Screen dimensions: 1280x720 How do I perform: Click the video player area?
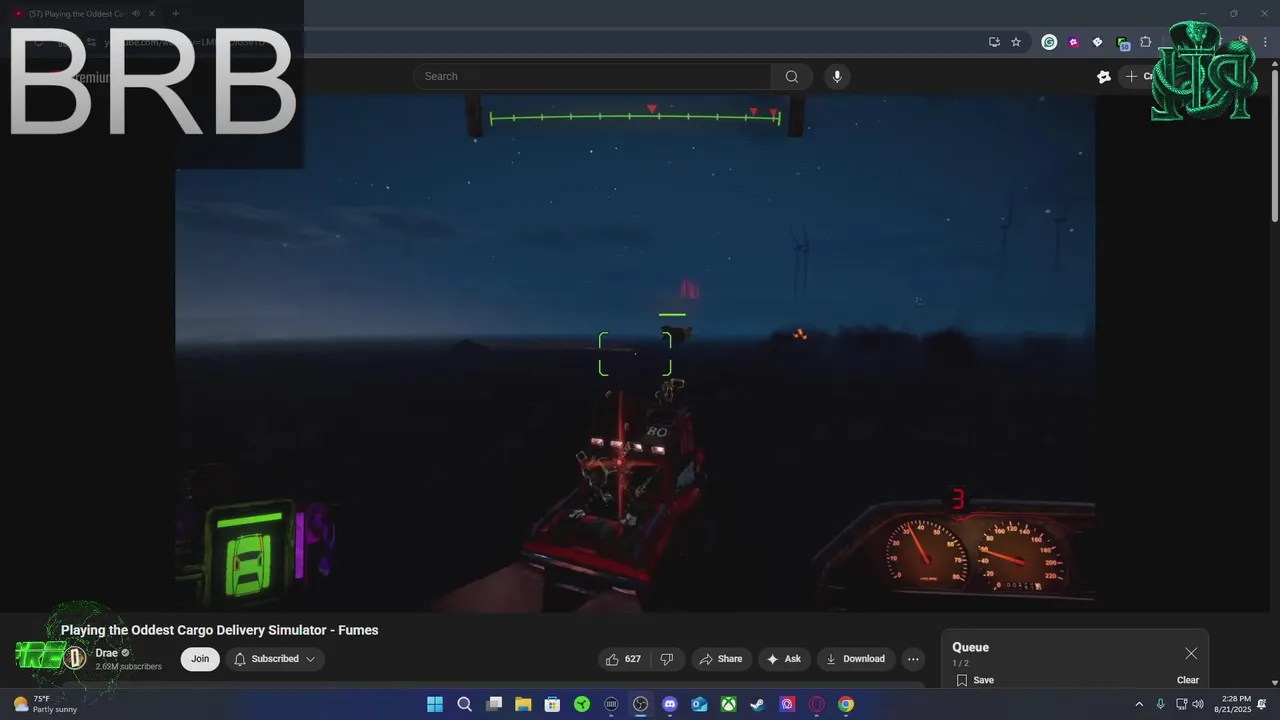(635, 352)
